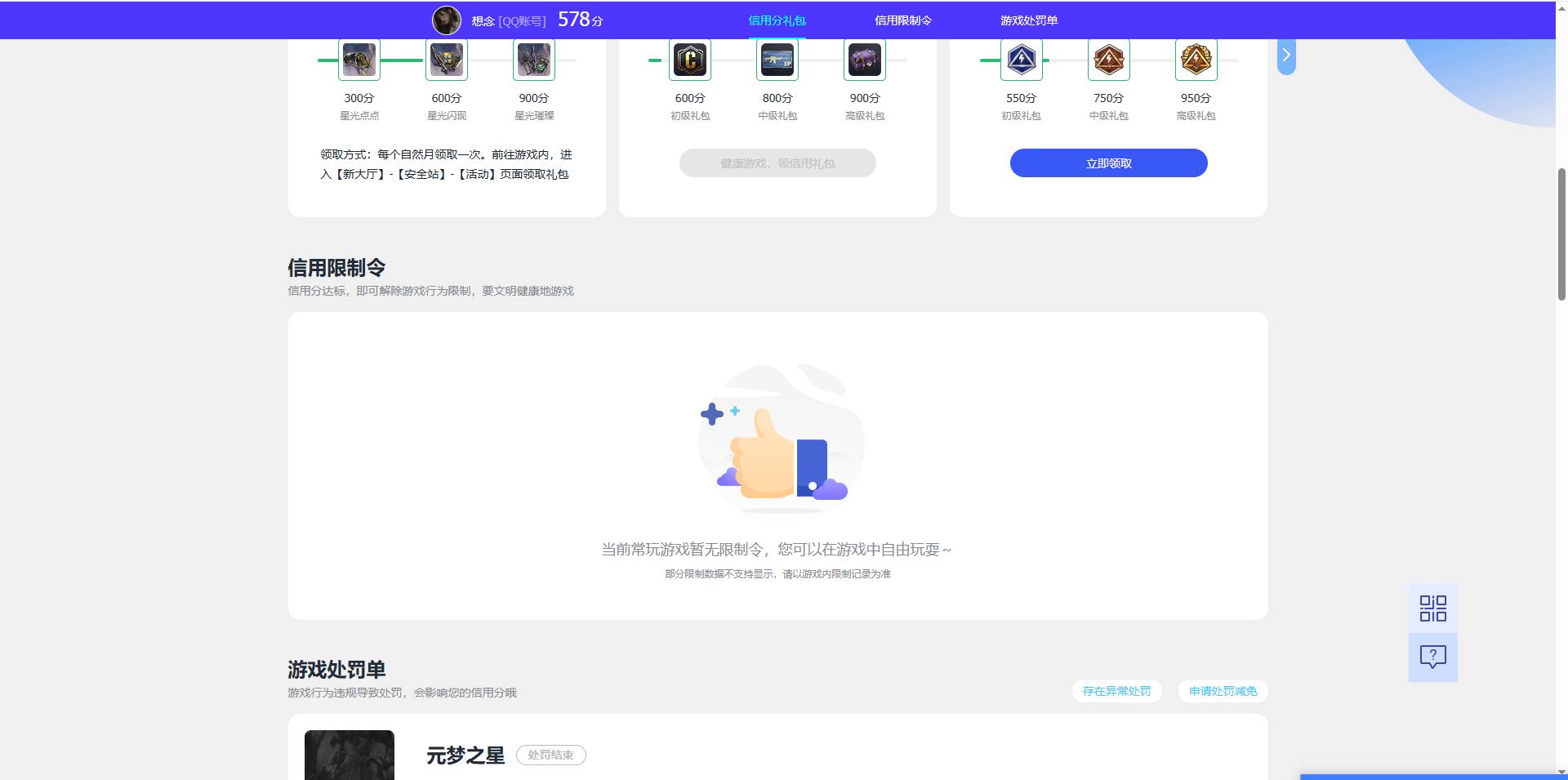The image size is (1568, 780).
Task: Select the 950分 高级礼包 gold badge icon
Action: 1196,60
